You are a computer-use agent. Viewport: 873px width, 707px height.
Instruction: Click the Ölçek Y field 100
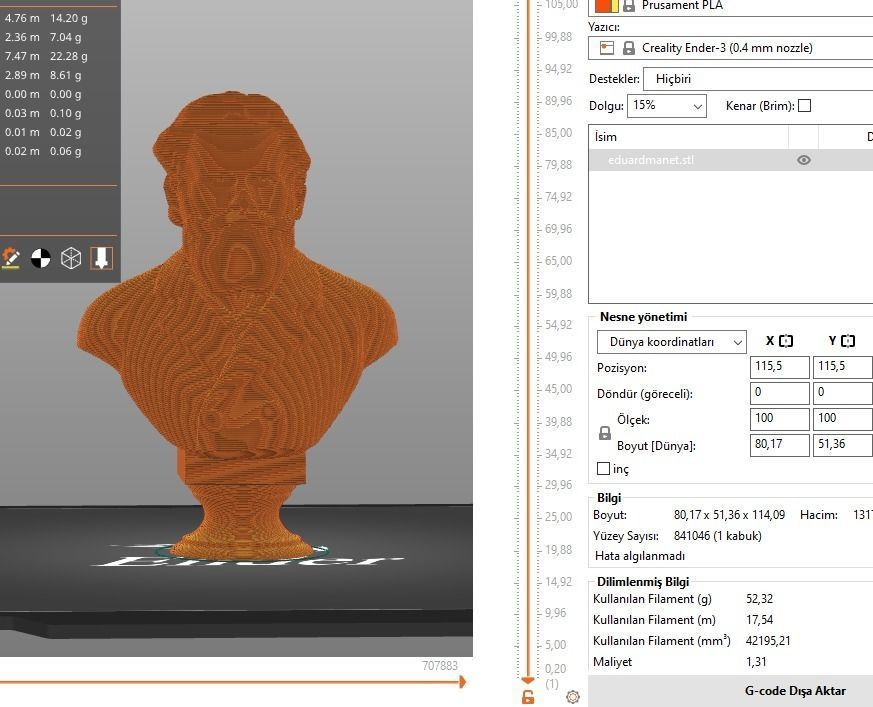pos(842,419)
